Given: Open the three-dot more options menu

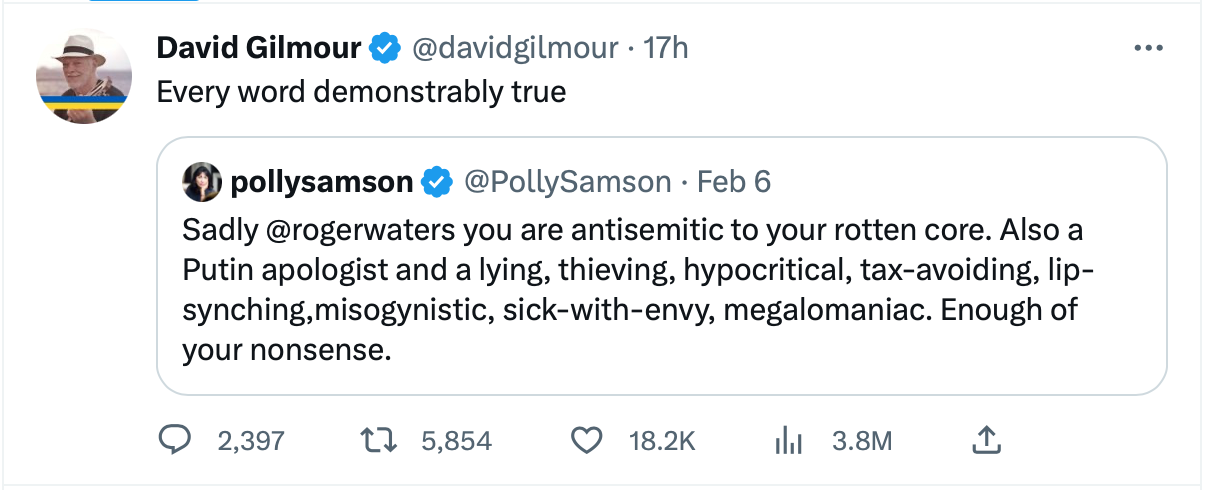Looking at the screenshot, I should pyautogui.click(x=1145, y=48).
